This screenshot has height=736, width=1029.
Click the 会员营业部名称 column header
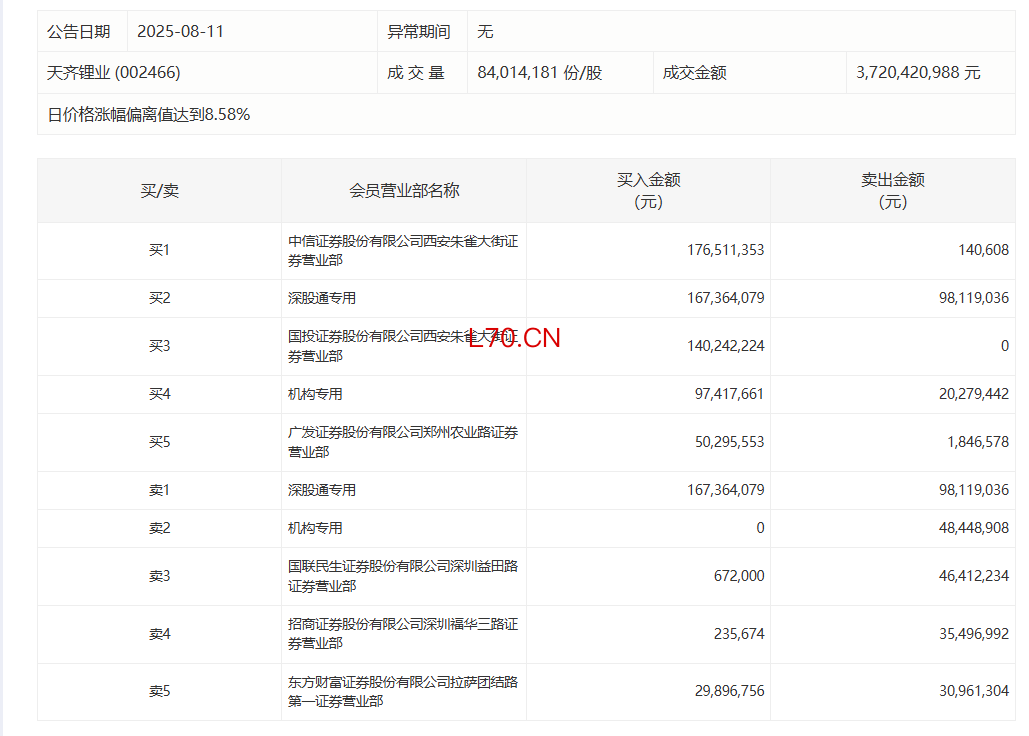coord(404,190)
